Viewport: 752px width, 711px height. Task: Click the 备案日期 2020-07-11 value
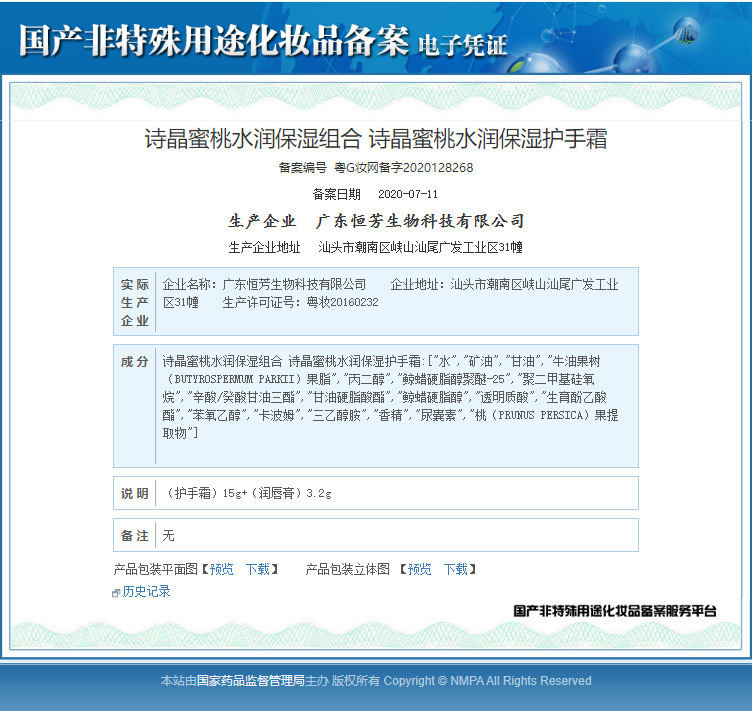[x=408, y=194]
